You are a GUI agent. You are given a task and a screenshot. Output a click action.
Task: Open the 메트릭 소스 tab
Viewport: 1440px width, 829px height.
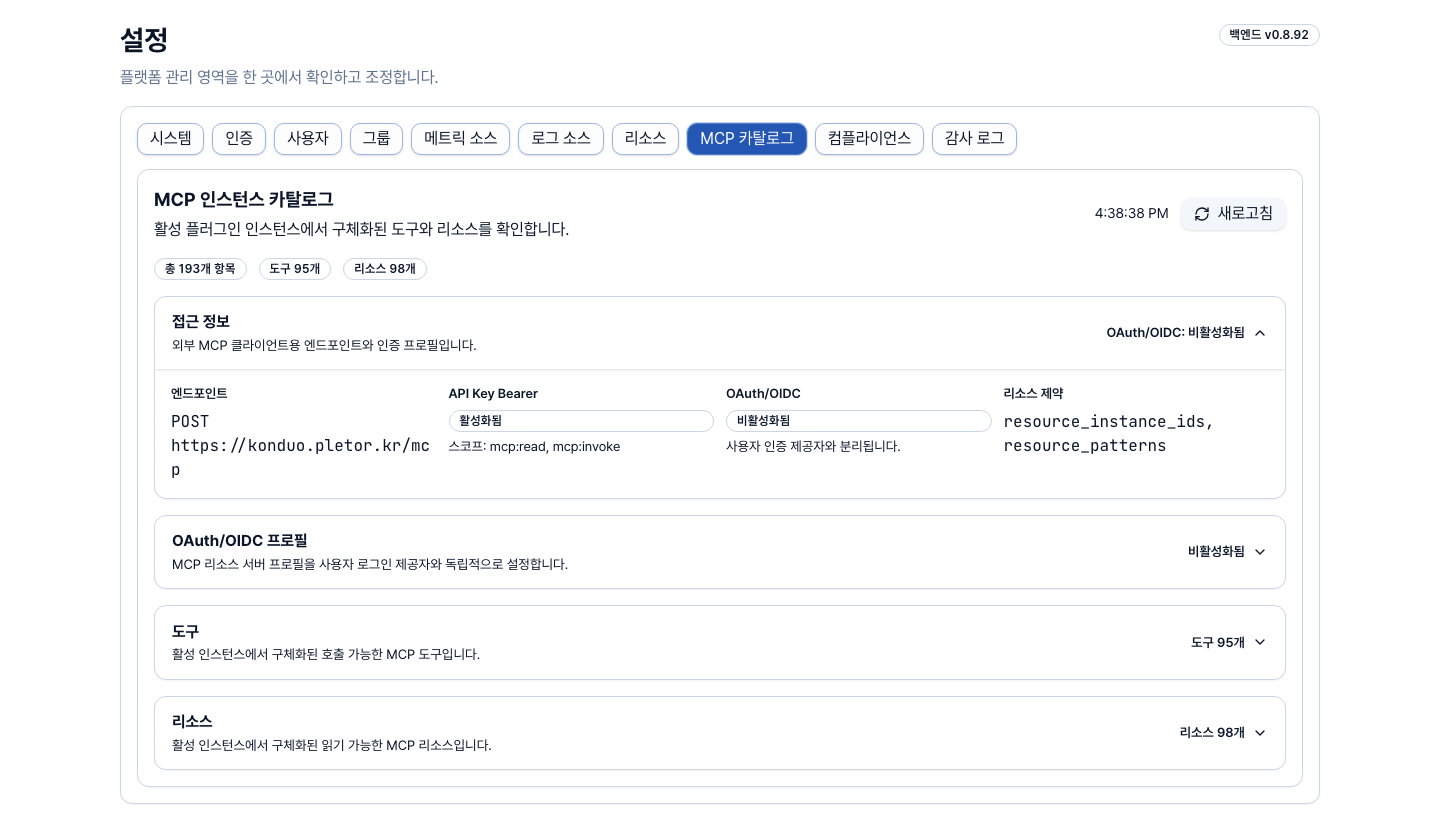pos(461,139)
